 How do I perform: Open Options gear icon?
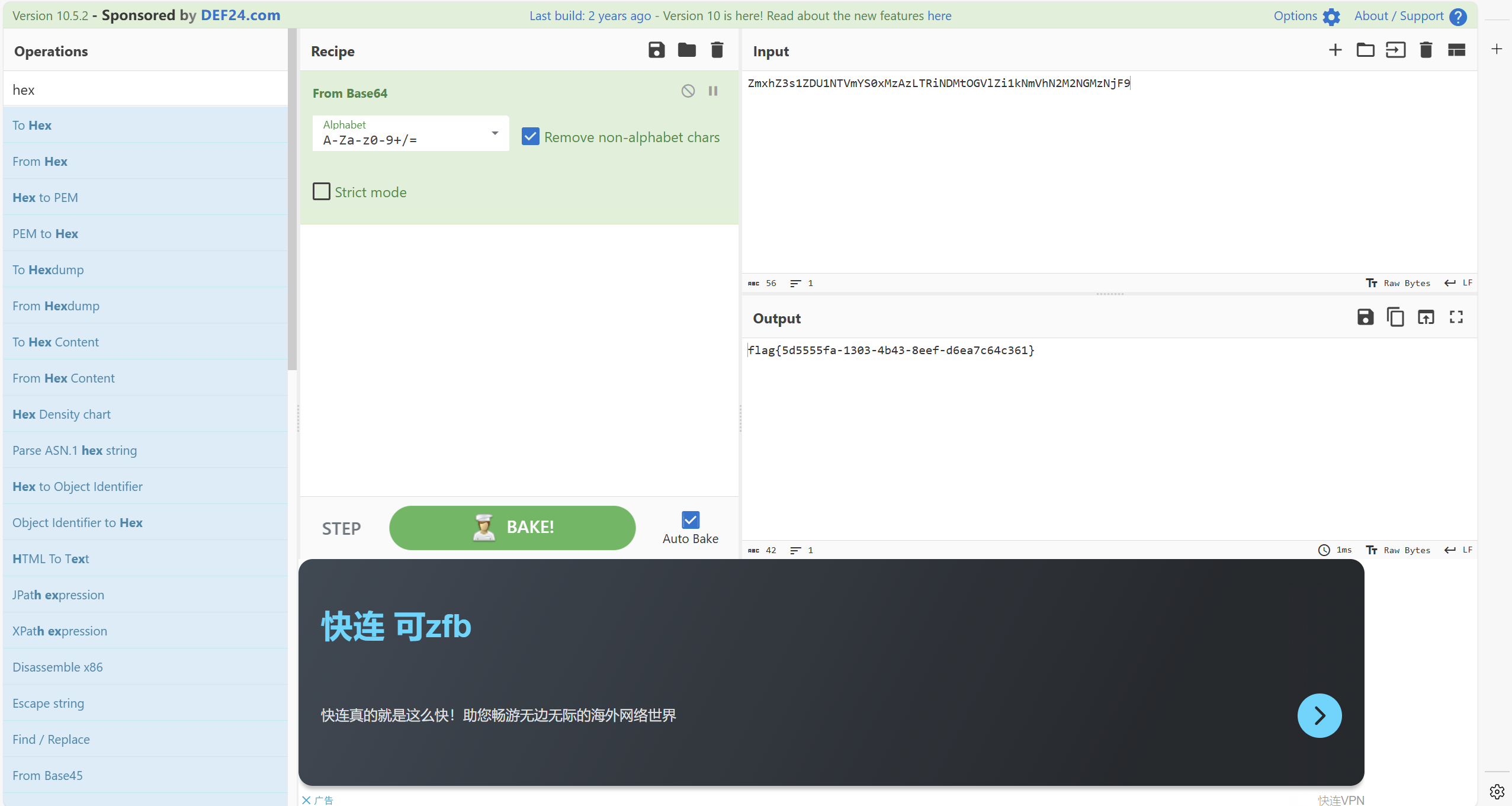pos(1331,17)
